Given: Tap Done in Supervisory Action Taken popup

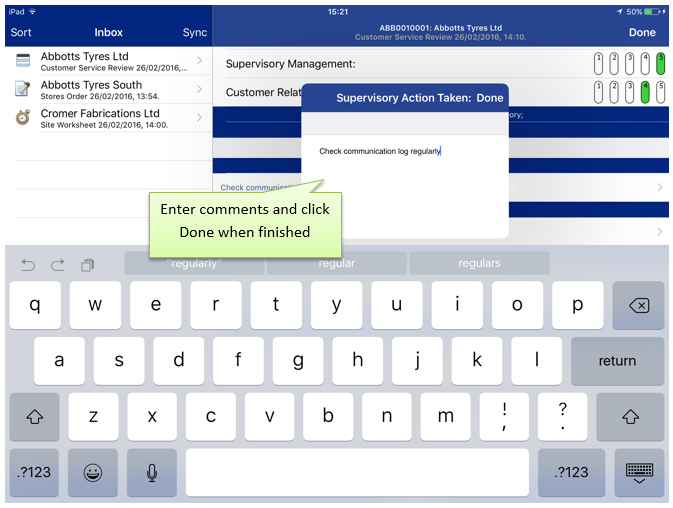Looking at the screenshot, I should (490, 98).
